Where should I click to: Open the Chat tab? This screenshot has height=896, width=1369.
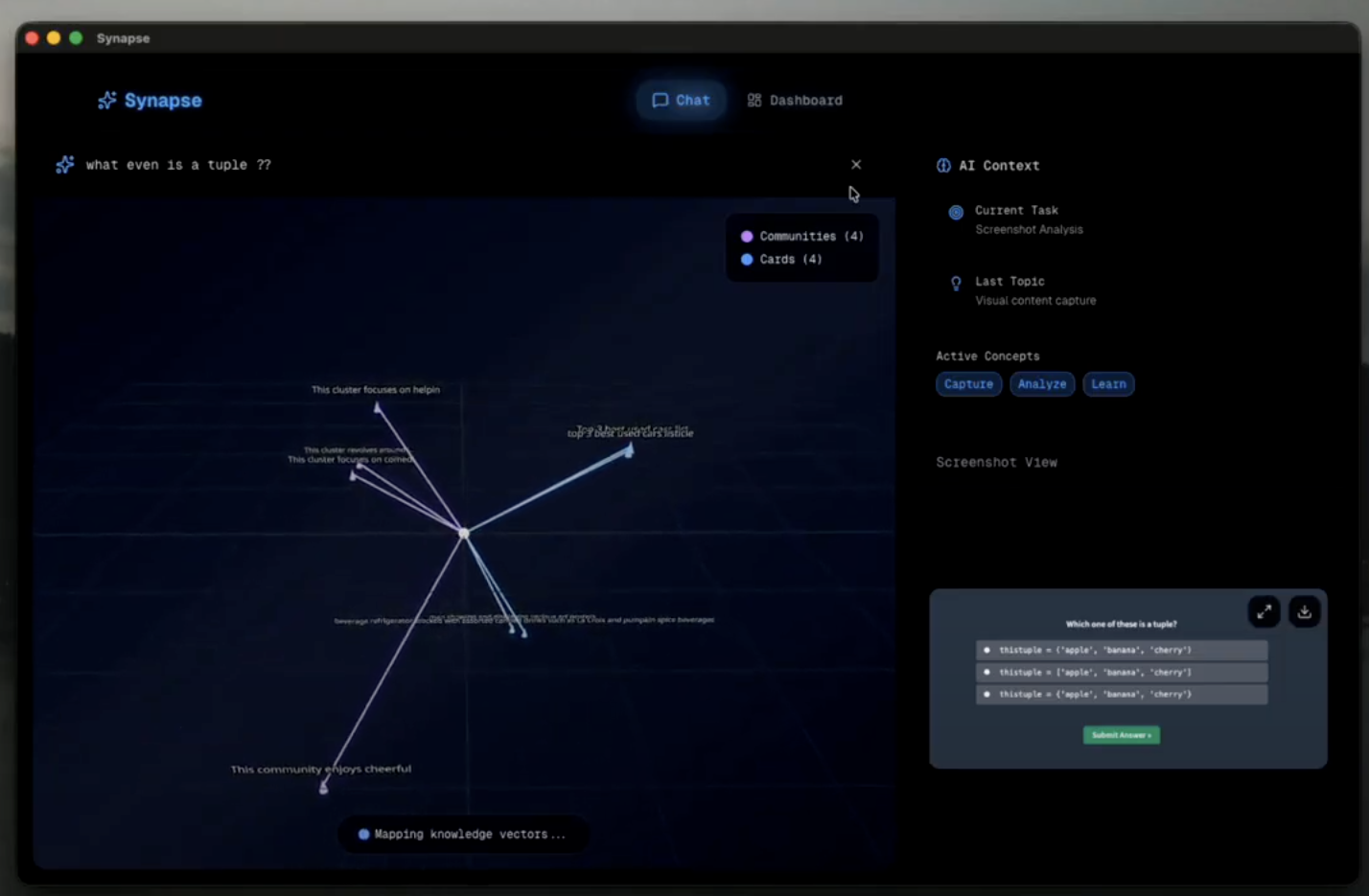coord(681,100)
